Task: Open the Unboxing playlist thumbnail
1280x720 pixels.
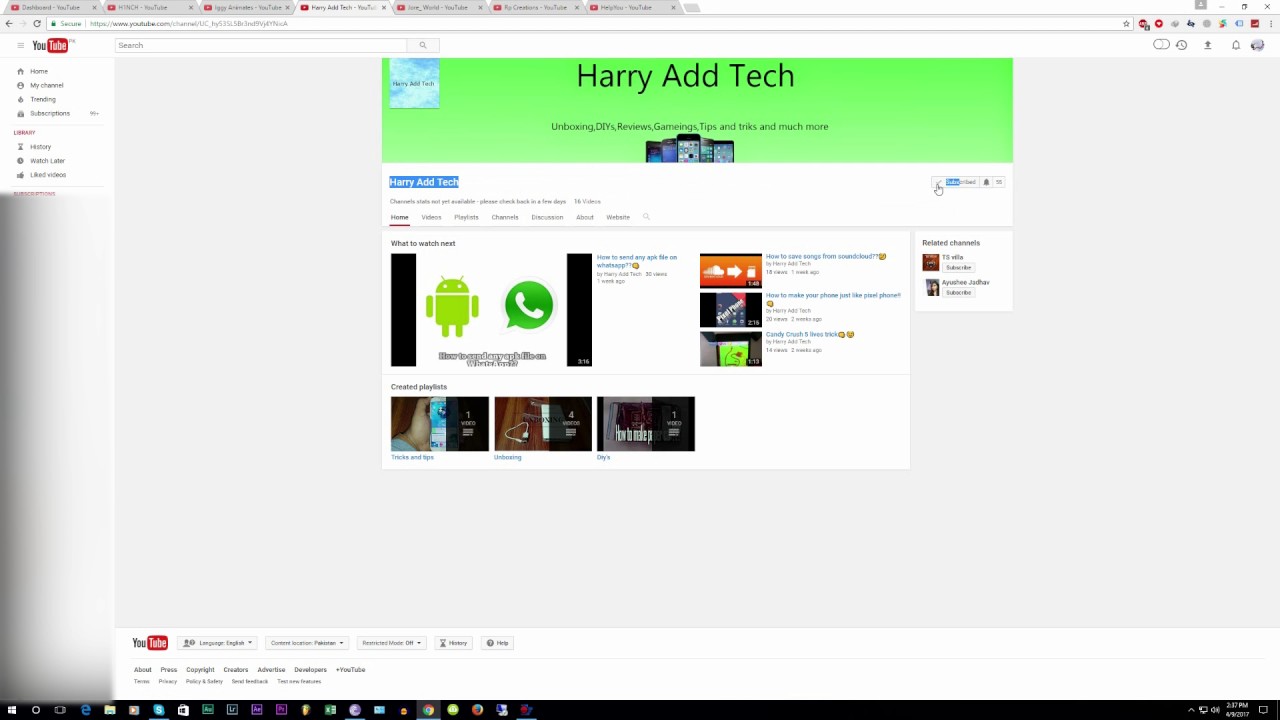Action: tap(543, 424)
